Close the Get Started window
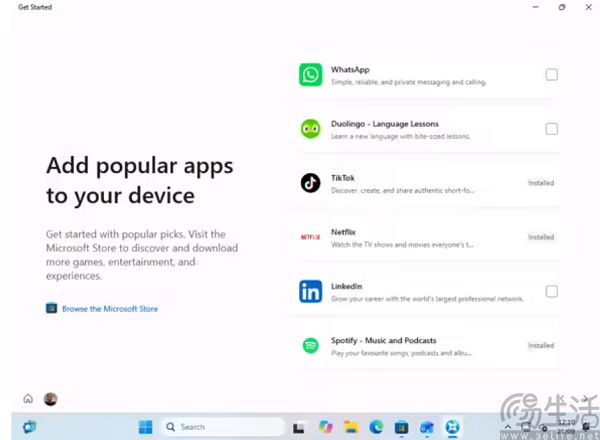Image resolution: width=600 pixels, height=440 pixels. pos(588,7)
